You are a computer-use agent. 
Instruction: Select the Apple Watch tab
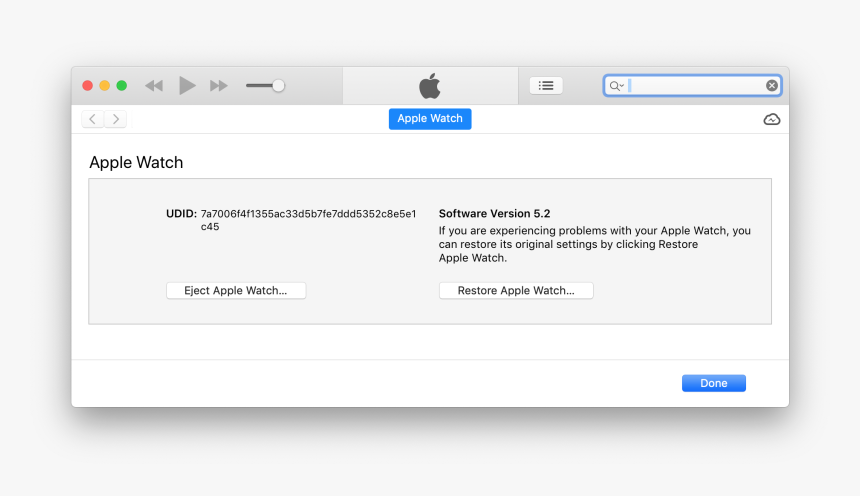click(x=430, y=119)
